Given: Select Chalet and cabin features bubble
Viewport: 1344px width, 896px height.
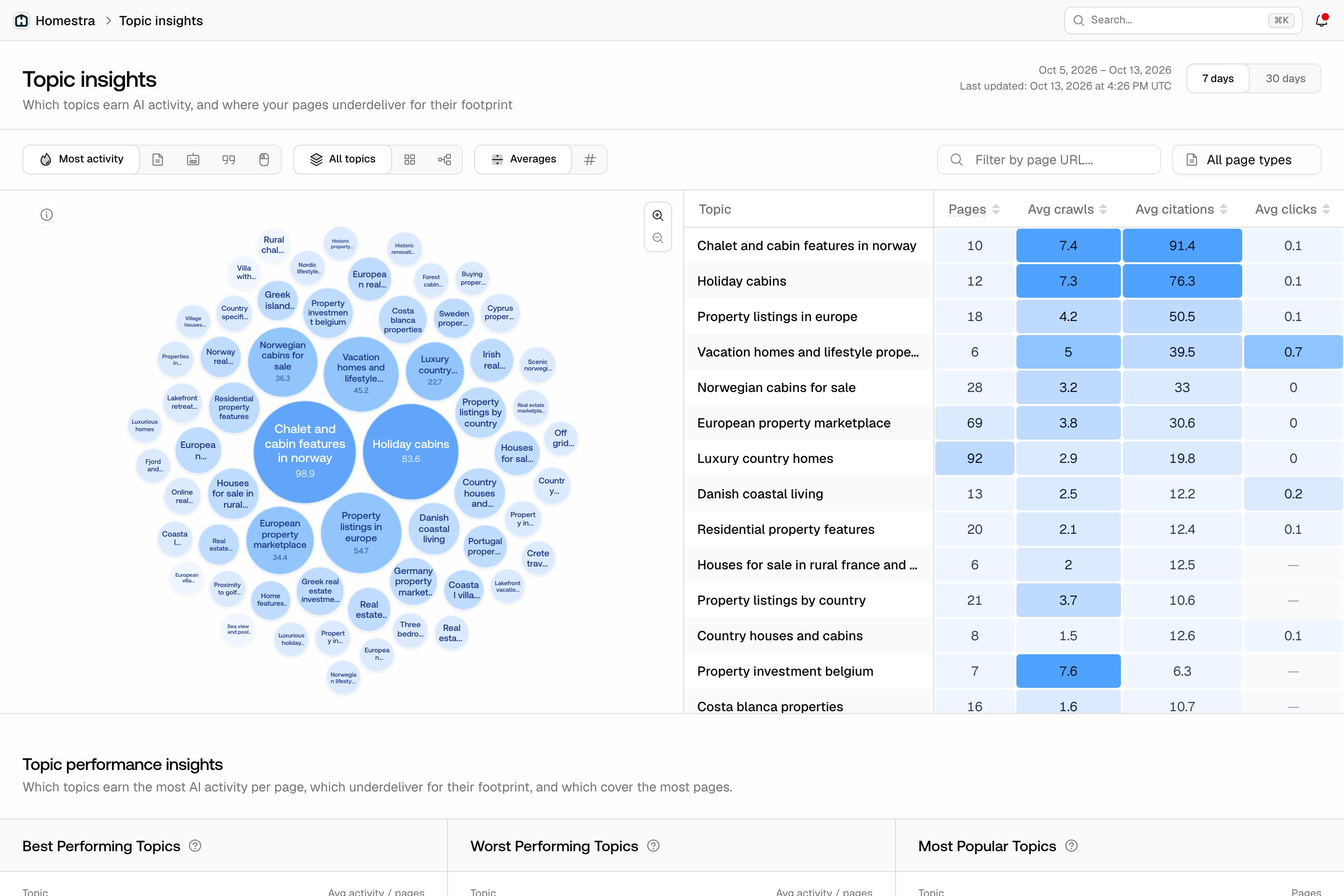Looking at the screenshot, I should coord(305,451).
